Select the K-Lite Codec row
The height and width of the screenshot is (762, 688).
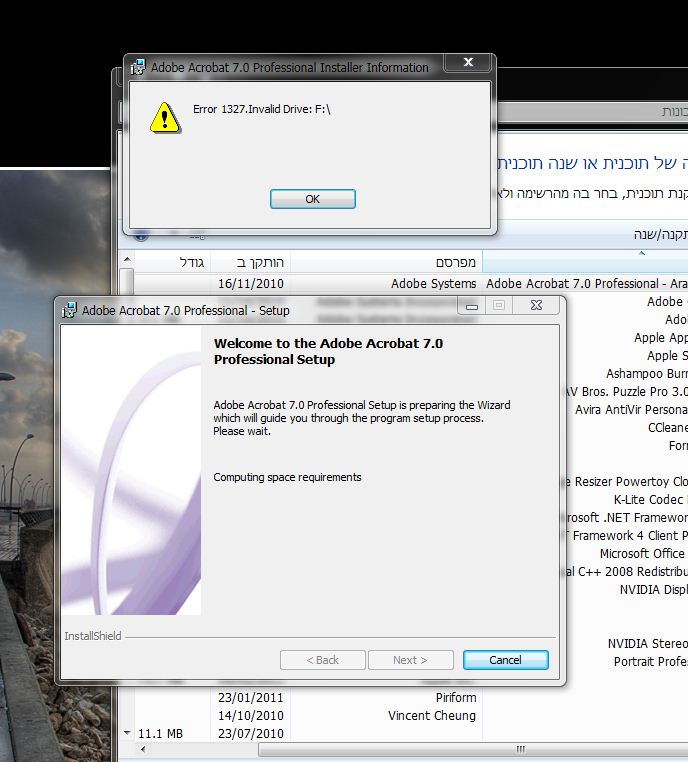650,499
